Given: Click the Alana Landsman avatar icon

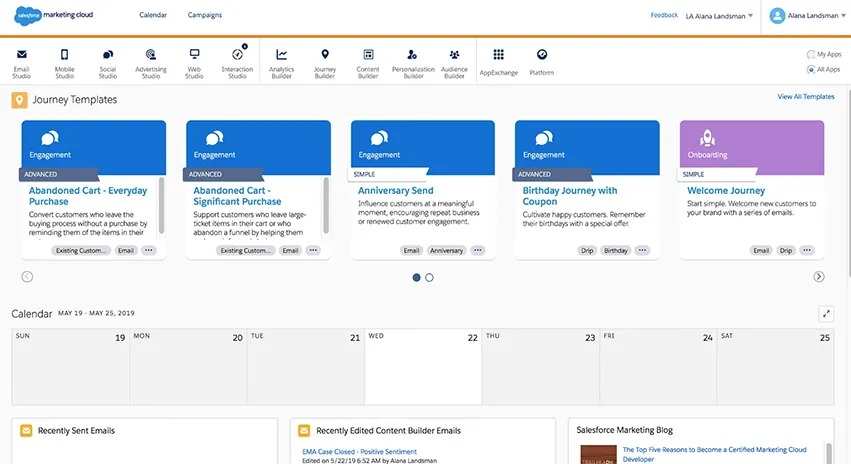Looking at the screenshot, I should click(x=777, y=16).
